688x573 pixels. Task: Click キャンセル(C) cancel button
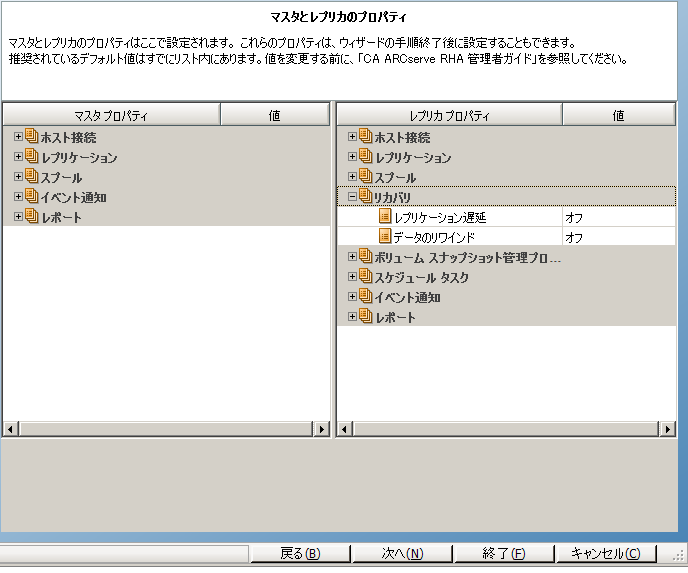(x=606, y=553)
